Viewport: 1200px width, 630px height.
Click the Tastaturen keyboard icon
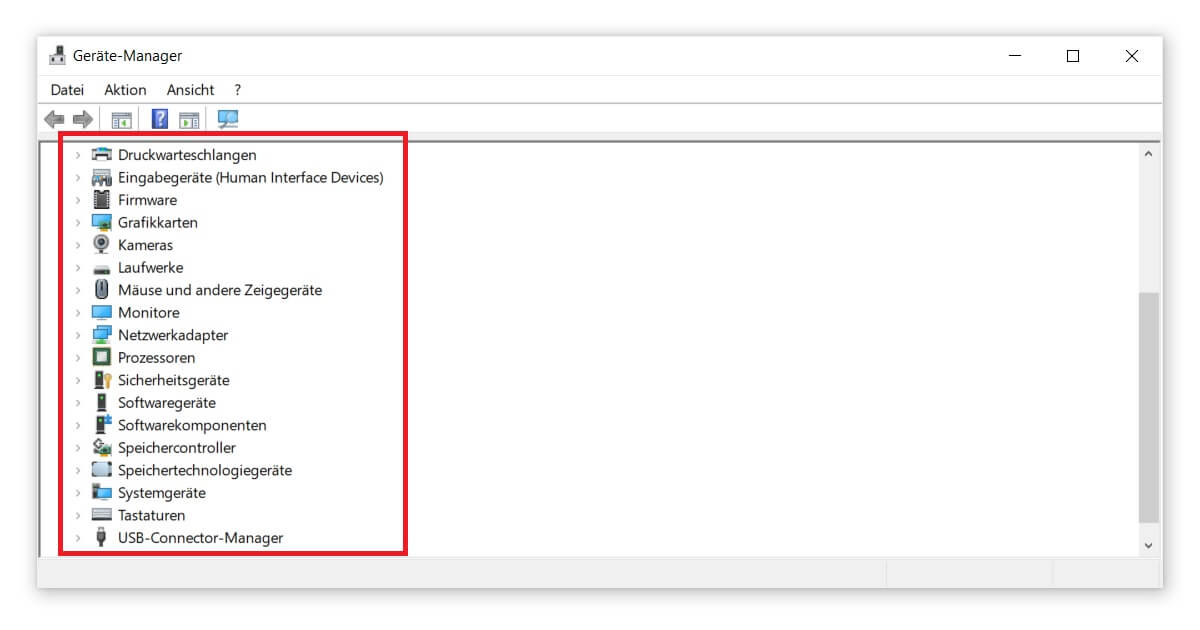tap(101, 516)
